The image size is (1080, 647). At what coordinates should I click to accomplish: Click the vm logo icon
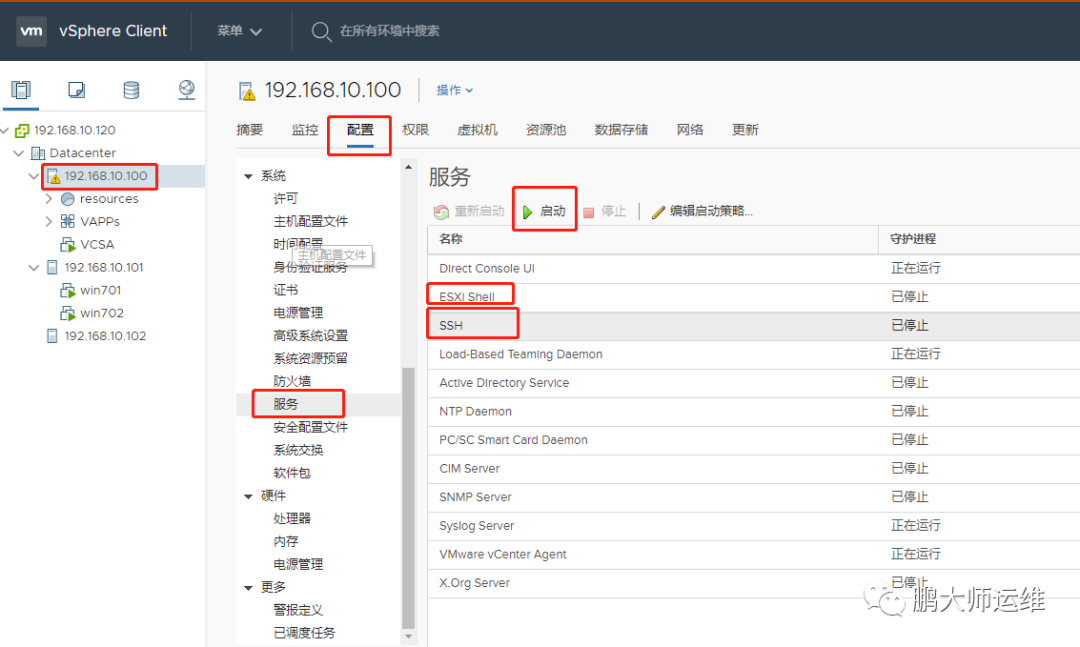tap(31, 31)
